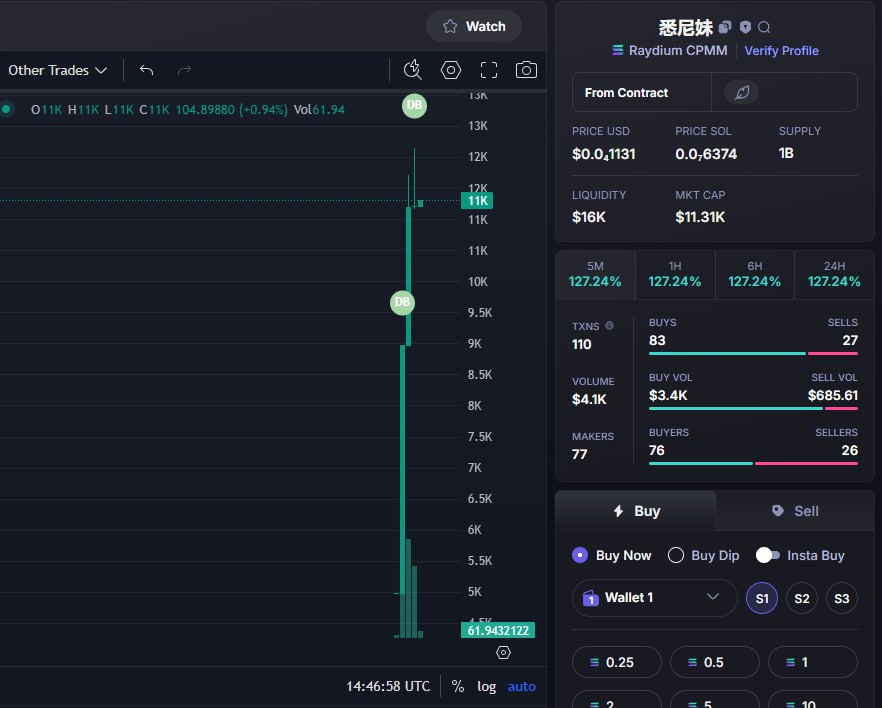Click the leaf icon tab
This screenshot has height=708, width=882.
click(x=741, y=92)
